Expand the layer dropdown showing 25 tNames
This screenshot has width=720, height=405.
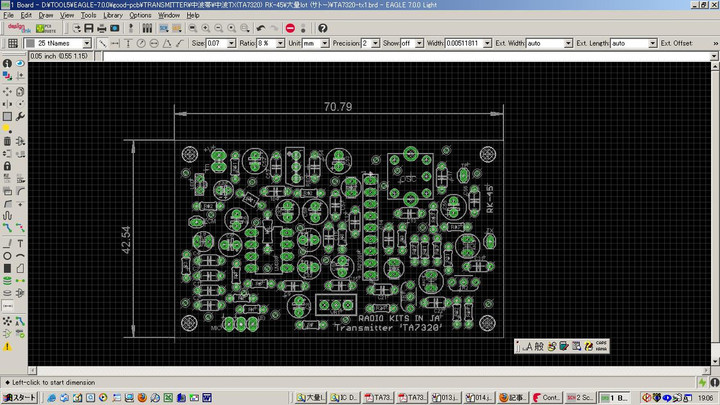click(87, 44)
